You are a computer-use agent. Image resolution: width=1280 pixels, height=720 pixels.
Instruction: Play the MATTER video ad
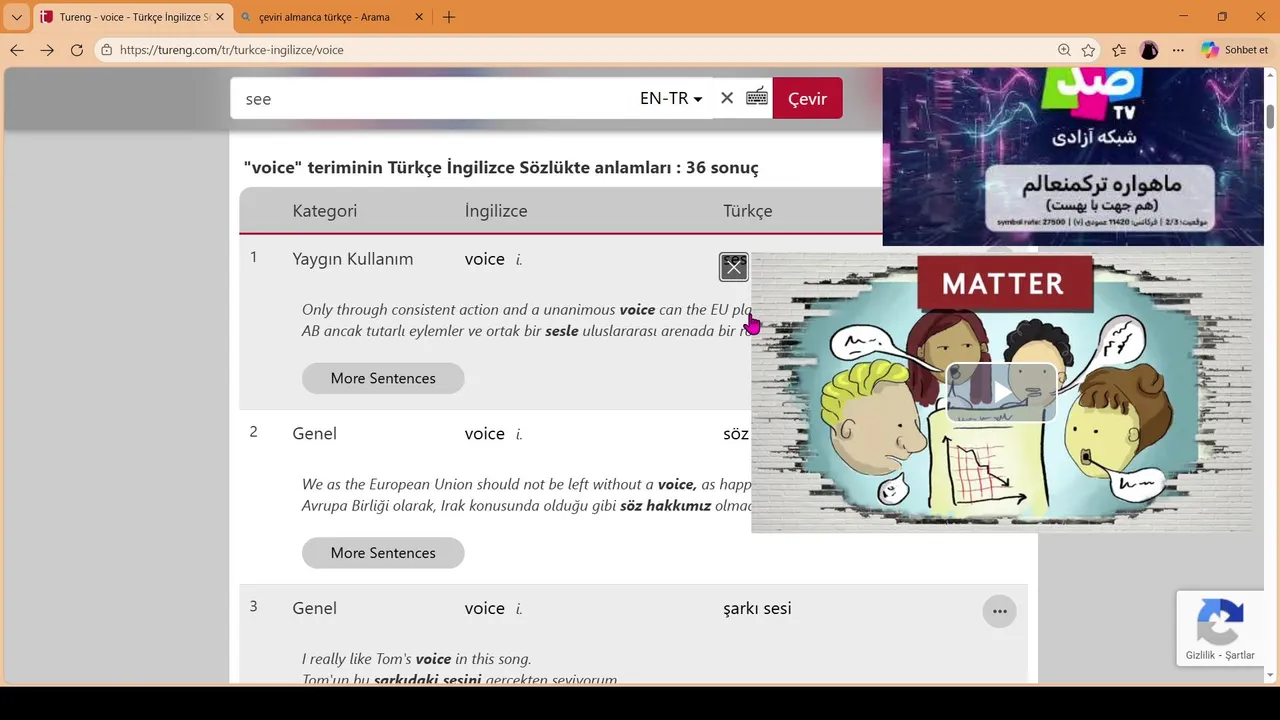coord(1001,392)
